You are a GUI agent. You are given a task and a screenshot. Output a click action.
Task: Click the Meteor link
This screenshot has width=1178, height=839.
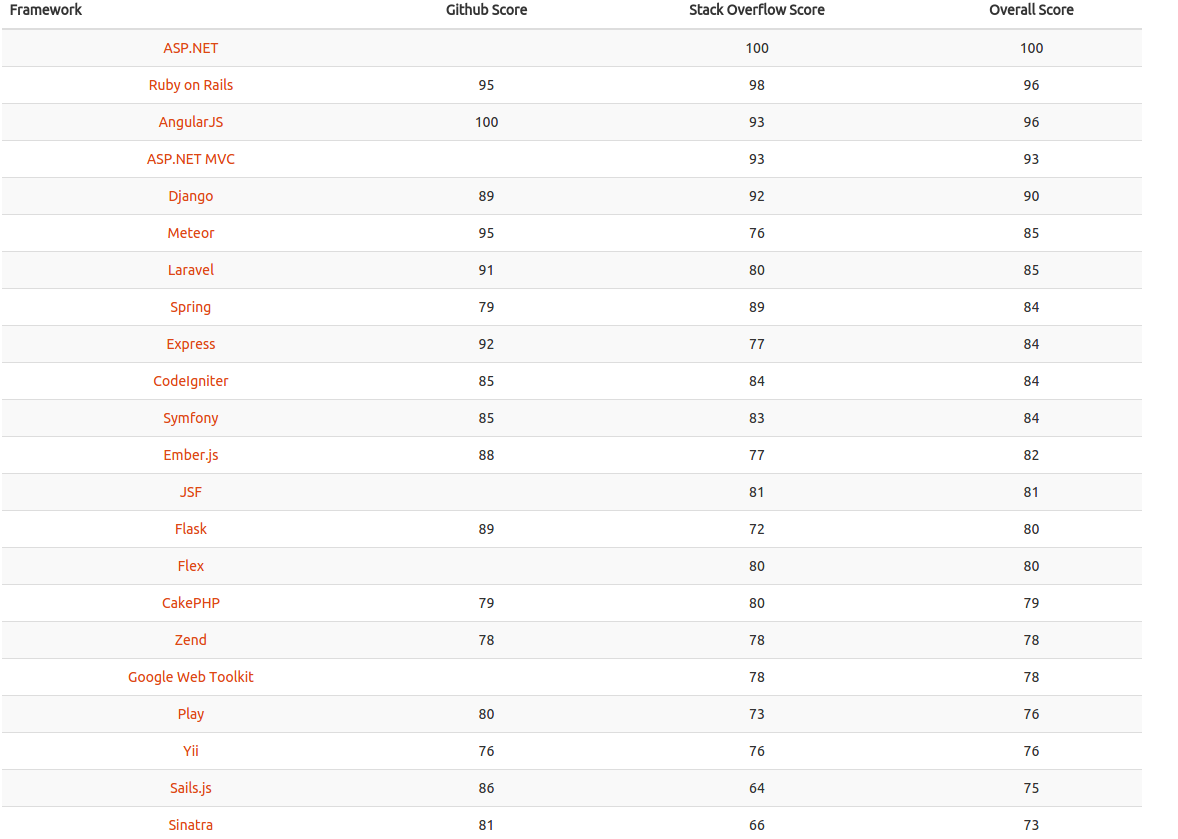tap(191, 233)
